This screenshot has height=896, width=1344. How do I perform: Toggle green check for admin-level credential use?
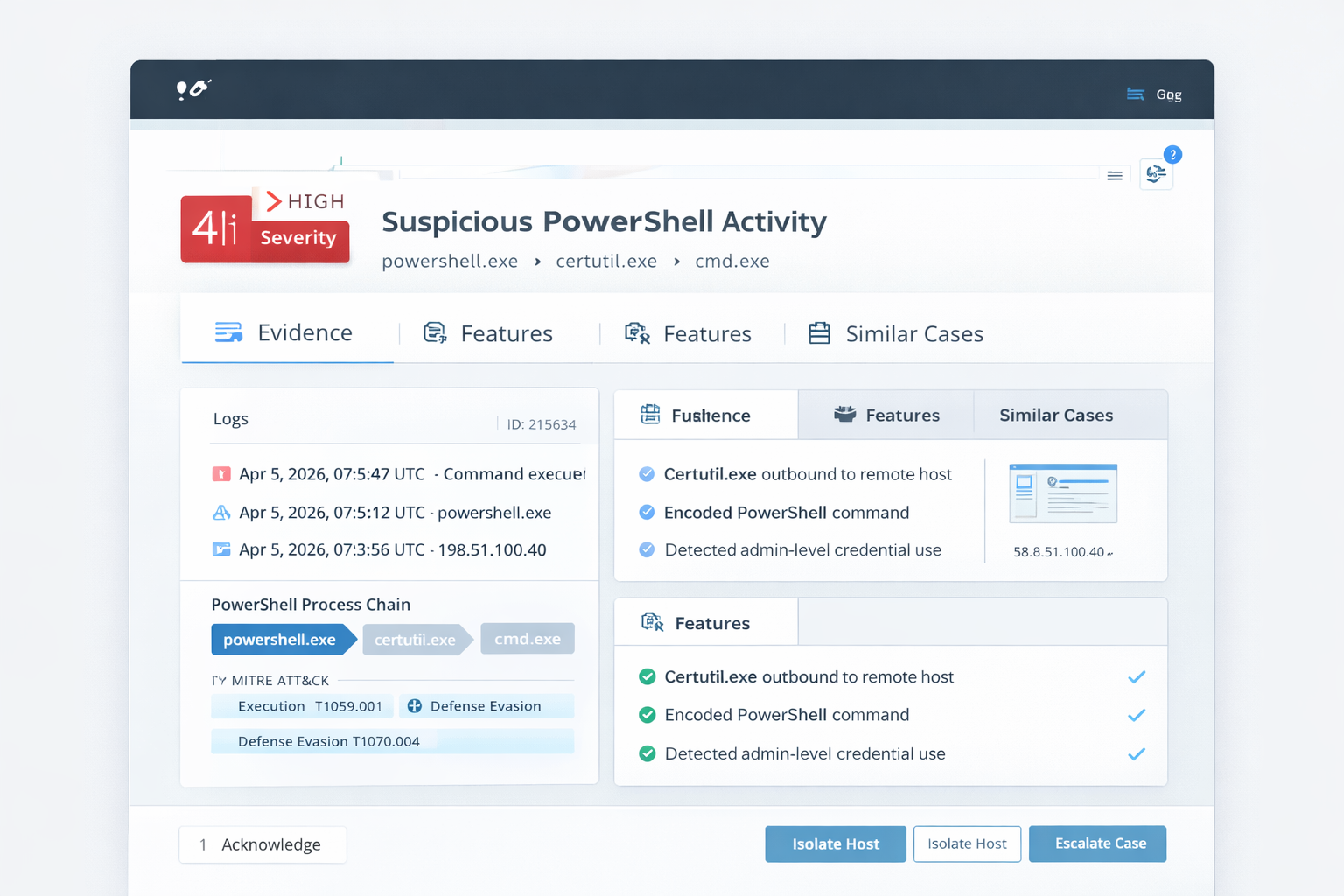coord(647,753)
